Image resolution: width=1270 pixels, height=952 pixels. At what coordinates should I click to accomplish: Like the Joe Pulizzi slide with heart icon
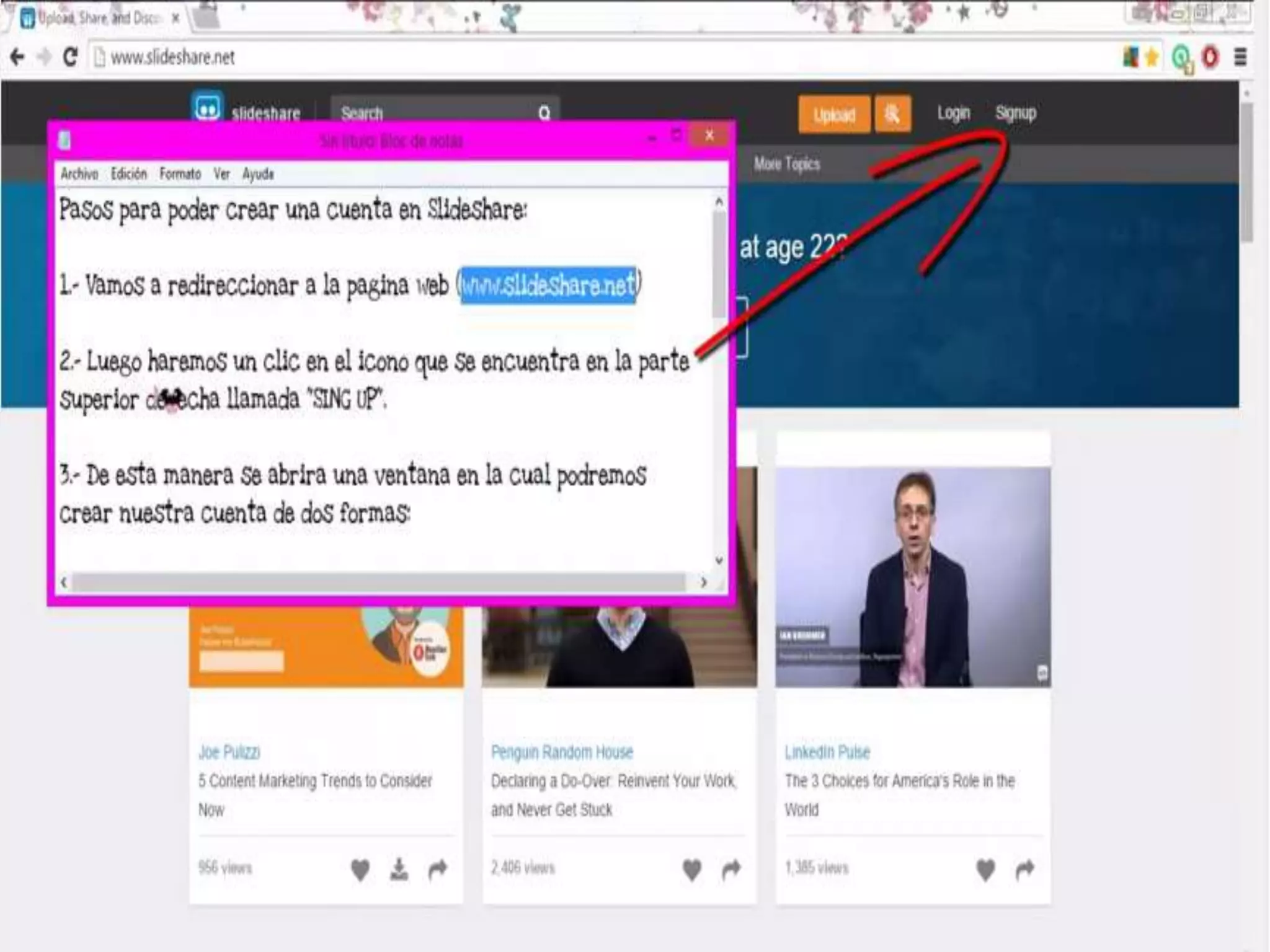coord(360,870)
